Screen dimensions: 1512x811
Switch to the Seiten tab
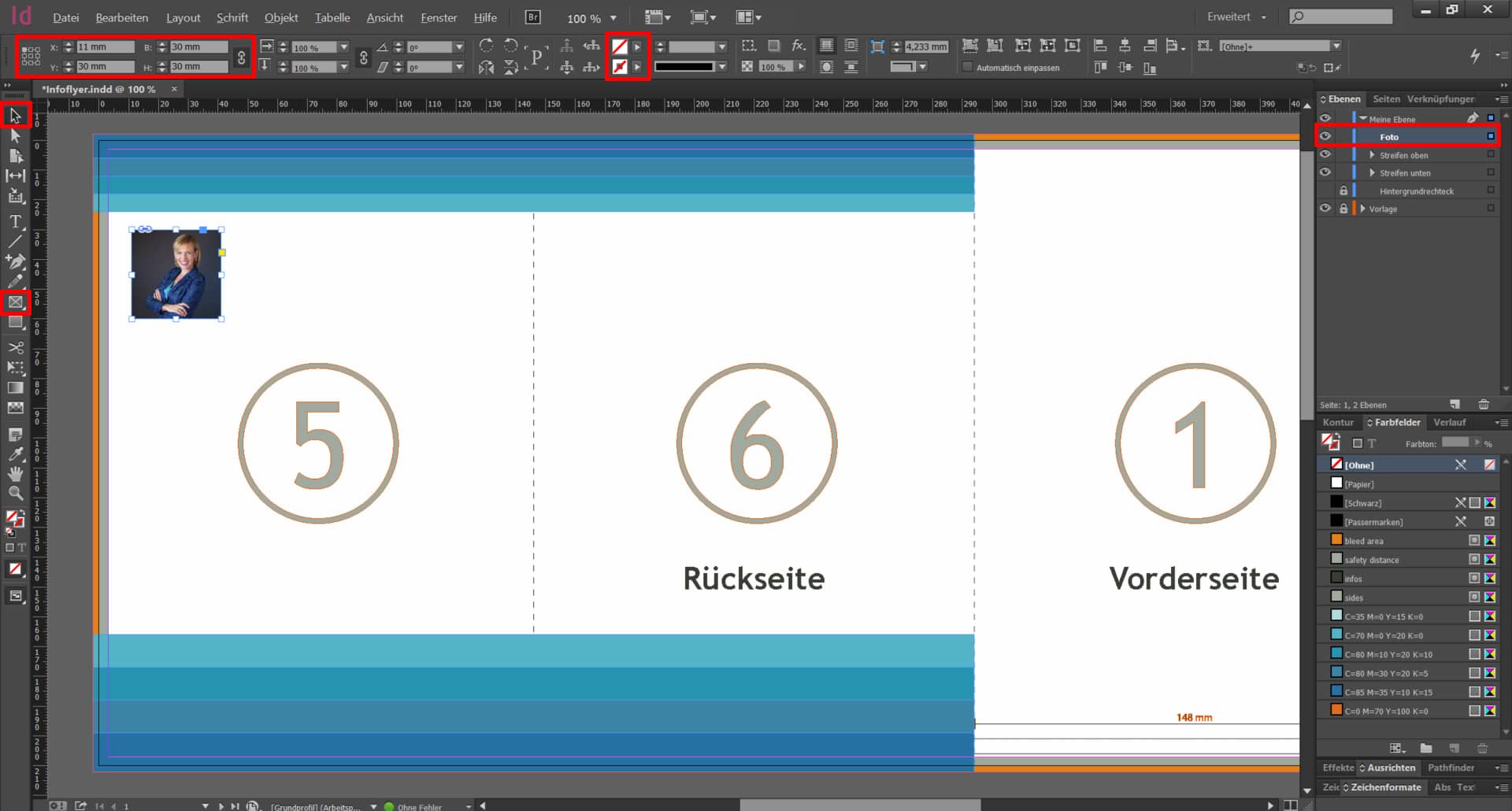click(x=1386, y=99)
